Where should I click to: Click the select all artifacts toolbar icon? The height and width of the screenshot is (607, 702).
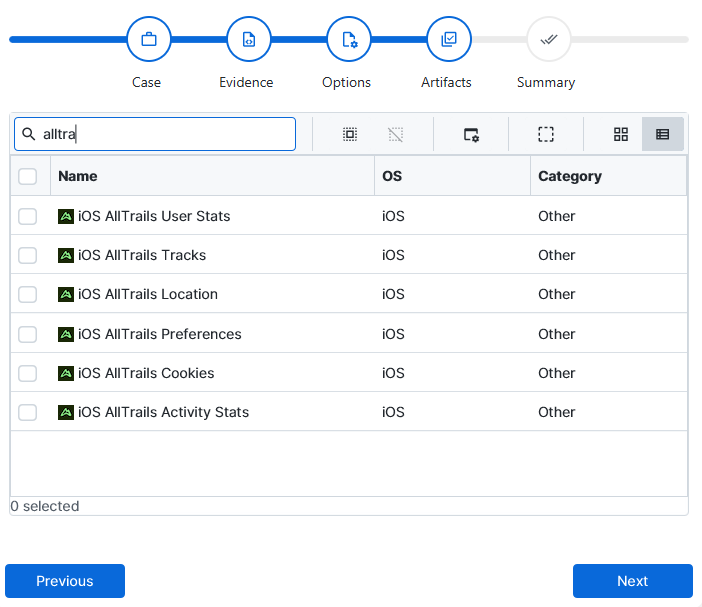coord(350,134)
